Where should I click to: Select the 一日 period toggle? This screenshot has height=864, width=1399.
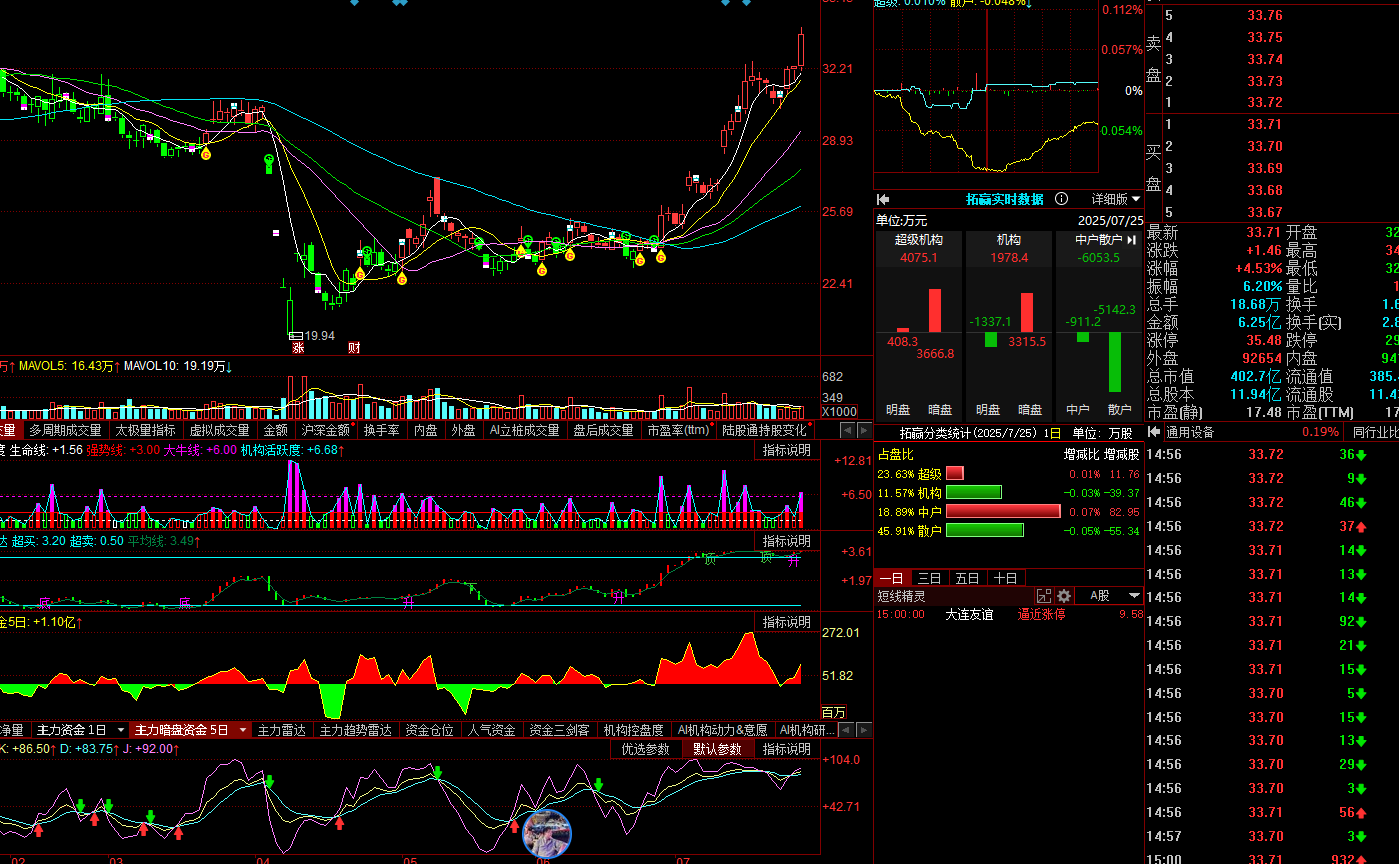pyautogui.click(x=892, y=578)
